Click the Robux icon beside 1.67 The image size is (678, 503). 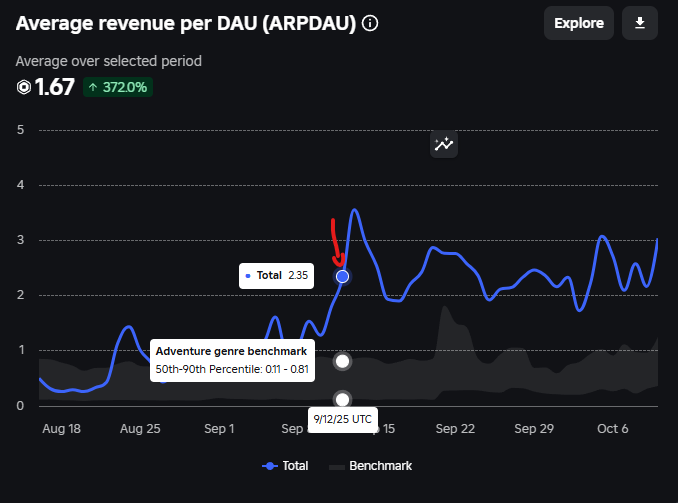[x=24, y=87]
